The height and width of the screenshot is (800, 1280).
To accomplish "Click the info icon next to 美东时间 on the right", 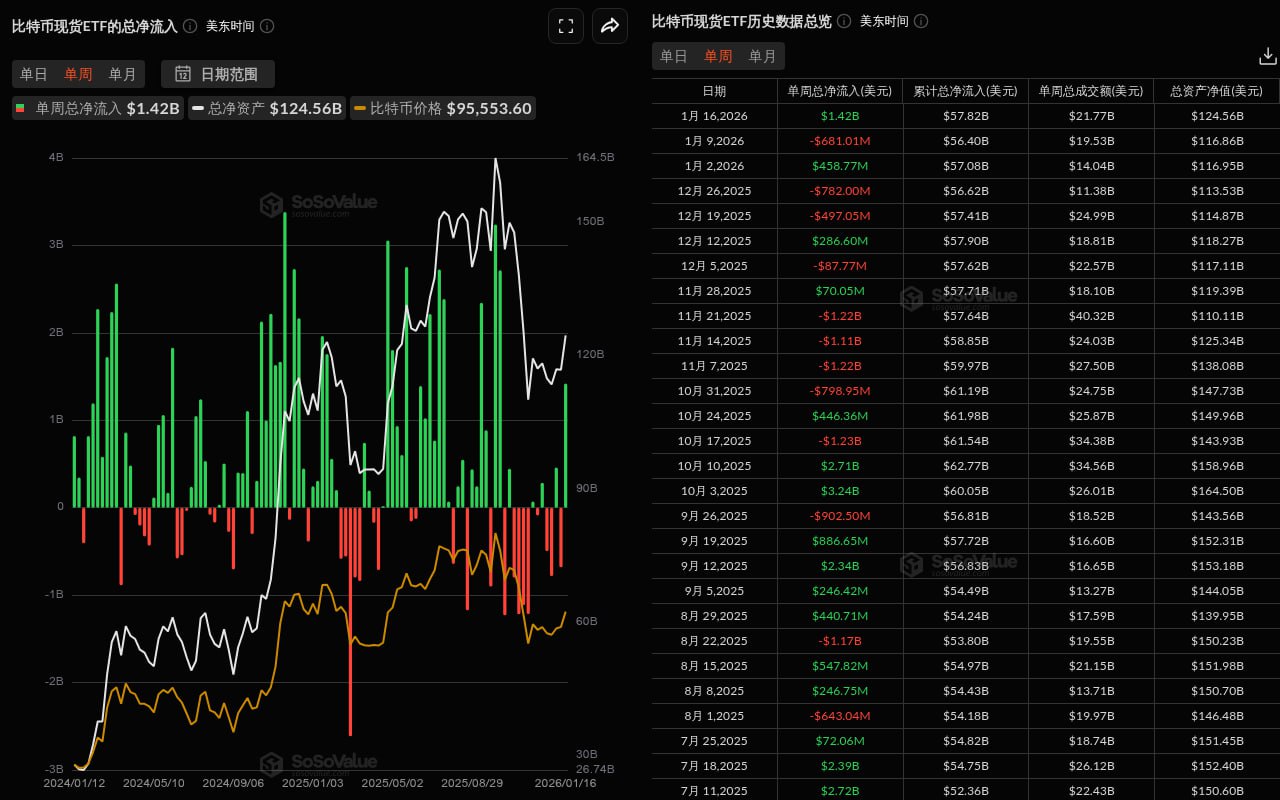I will click(x=920, y=20).
